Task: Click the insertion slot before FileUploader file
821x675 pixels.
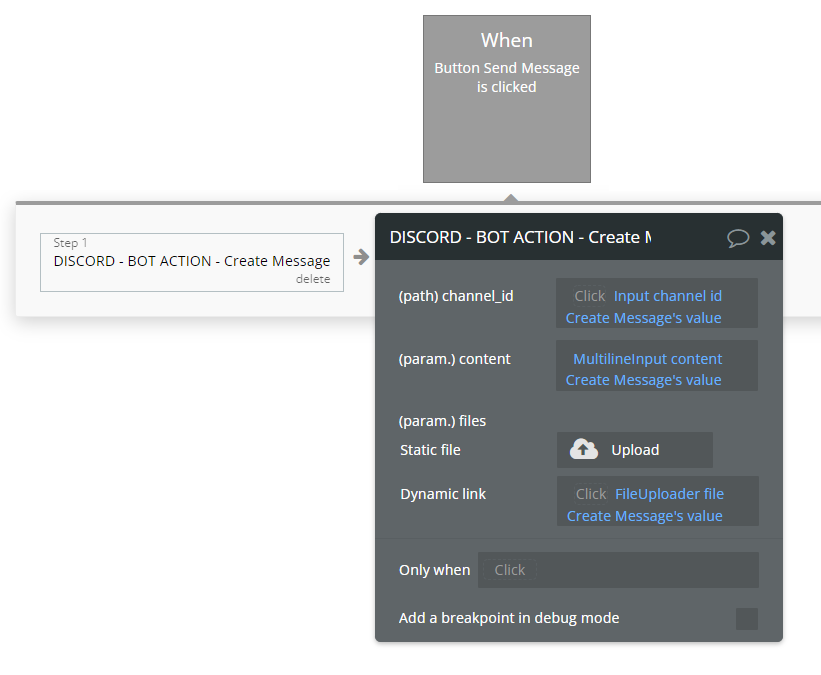Action: coord(591,494)
